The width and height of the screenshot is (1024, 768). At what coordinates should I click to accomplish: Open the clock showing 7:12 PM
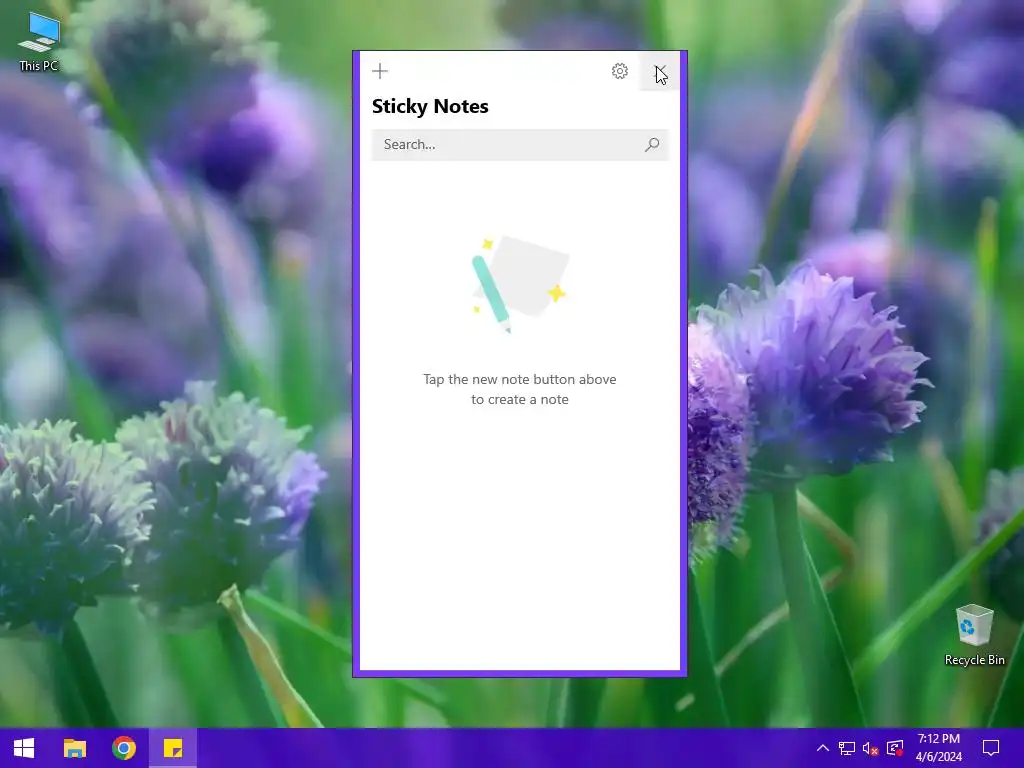pos(938,748)
